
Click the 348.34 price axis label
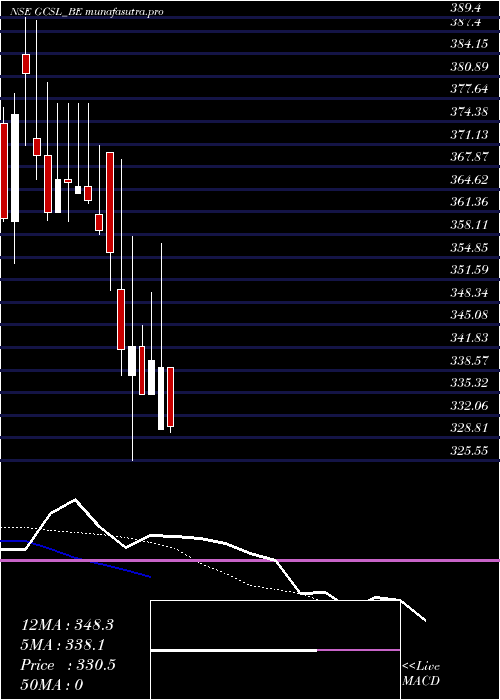tap(468, 292)
